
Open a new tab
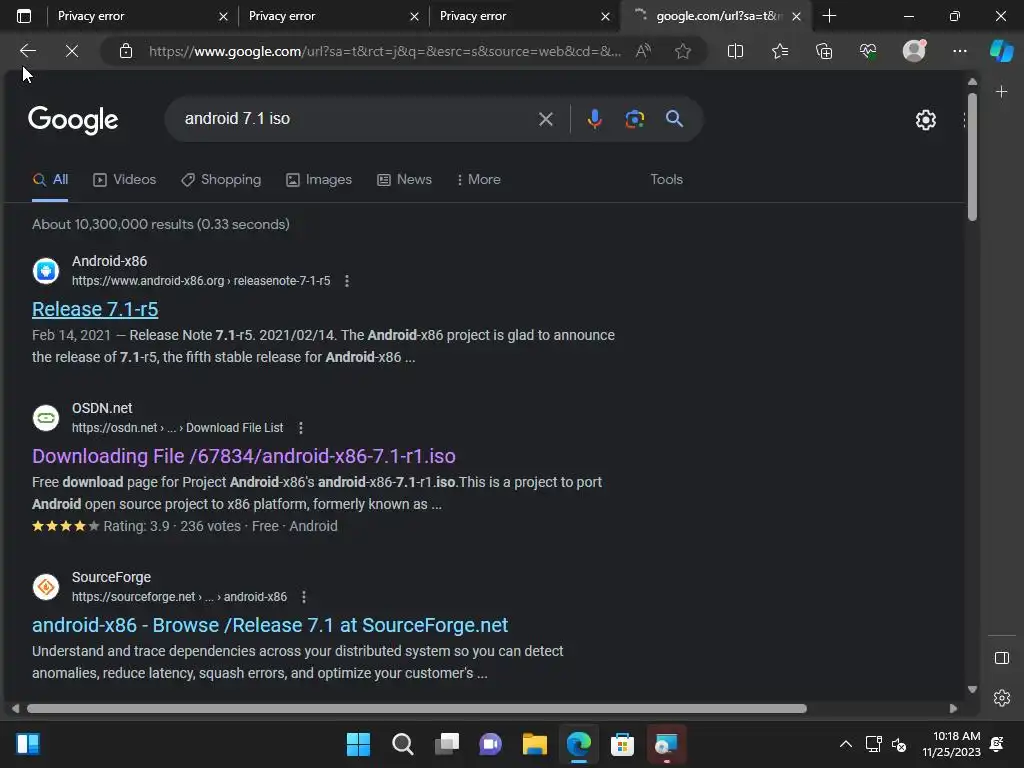tap(829, 16)
